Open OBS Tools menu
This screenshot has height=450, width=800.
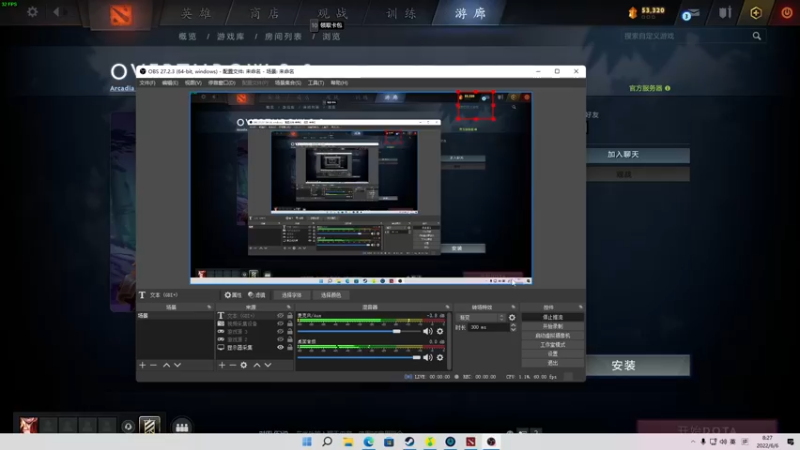(316, 83)
